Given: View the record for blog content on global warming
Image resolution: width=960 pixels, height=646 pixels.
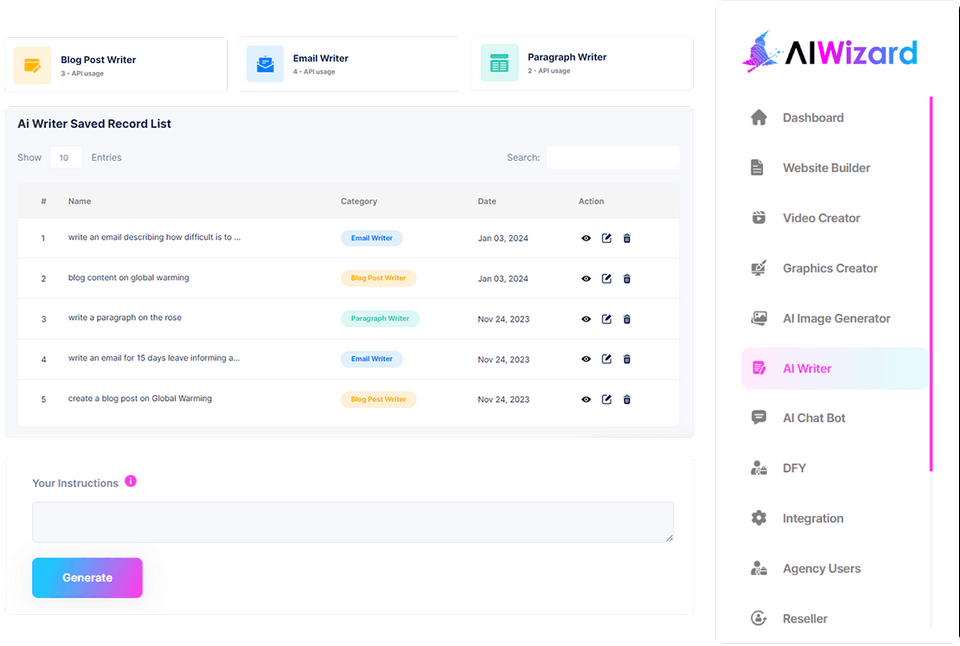Looking at the screenshot, I should pyautogui.click(x=586, y=278).
